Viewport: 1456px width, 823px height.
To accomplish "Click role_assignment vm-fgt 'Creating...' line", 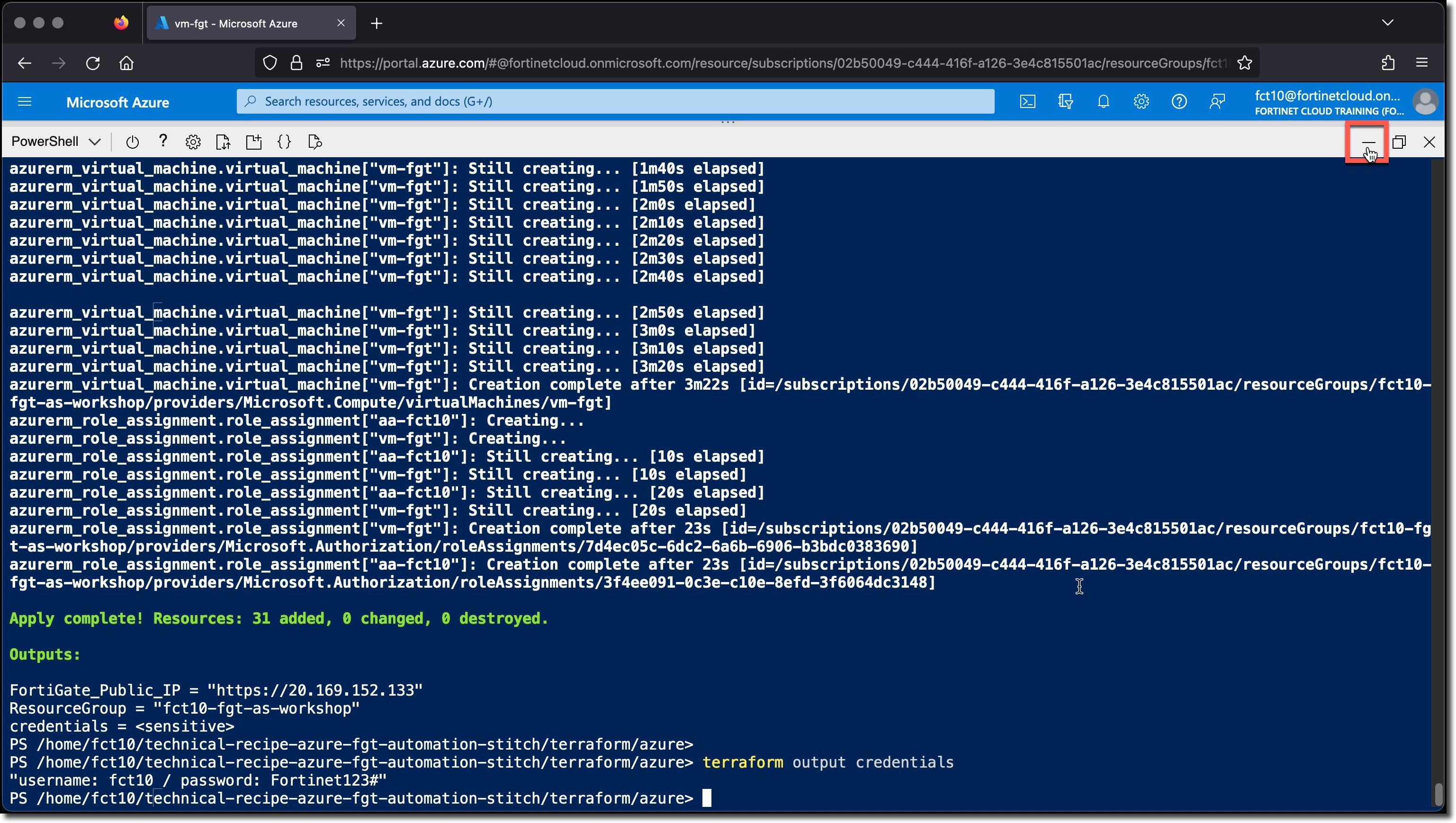I will (288, 438).
